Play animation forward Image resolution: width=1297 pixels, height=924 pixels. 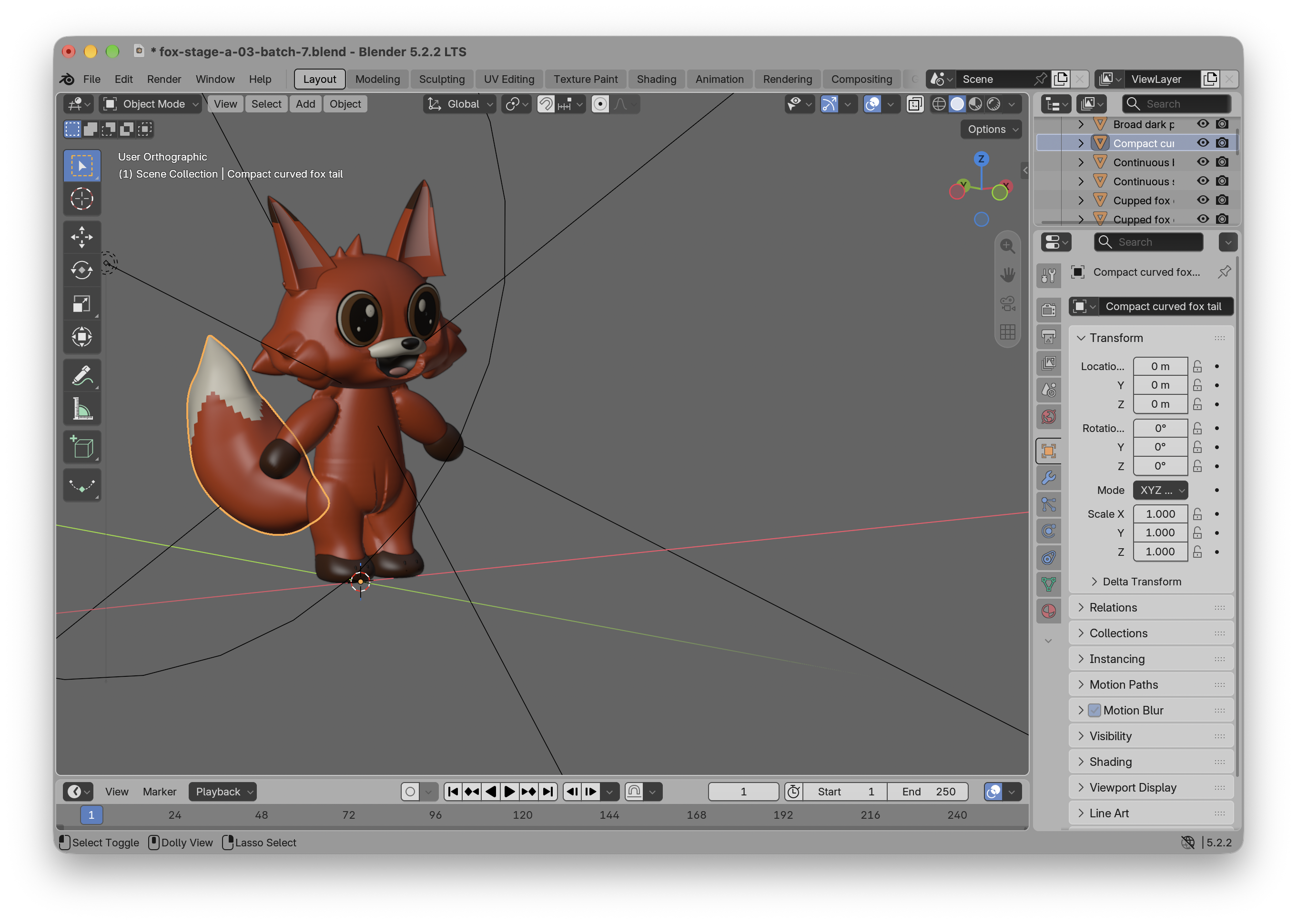coord(509,792)
